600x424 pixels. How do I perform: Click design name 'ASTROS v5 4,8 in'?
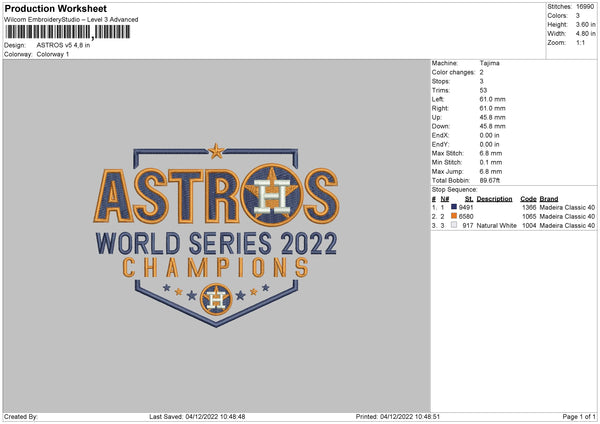tap(64, 45)
